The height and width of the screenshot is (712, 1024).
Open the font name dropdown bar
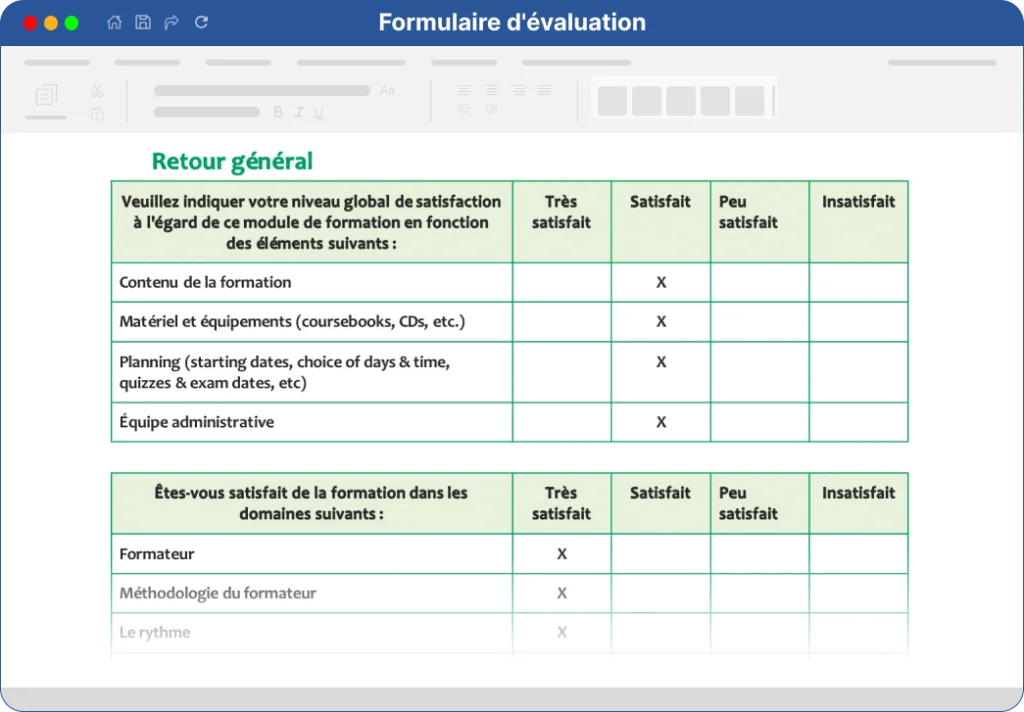262,90
